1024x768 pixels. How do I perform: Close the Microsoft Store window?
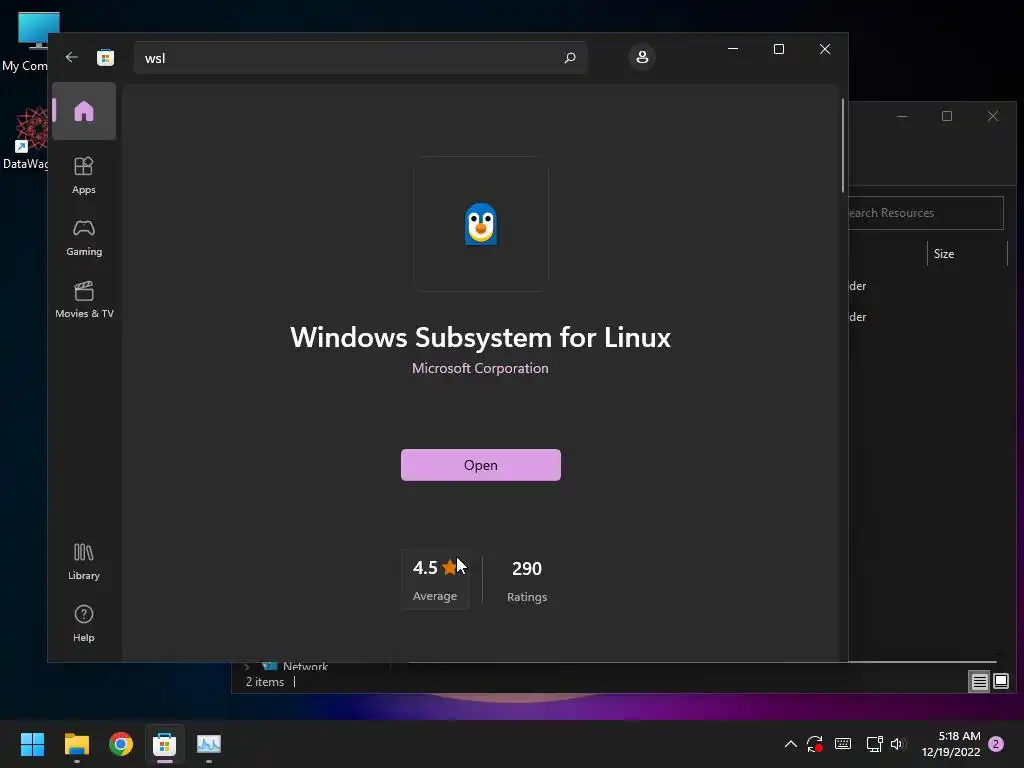825,49
